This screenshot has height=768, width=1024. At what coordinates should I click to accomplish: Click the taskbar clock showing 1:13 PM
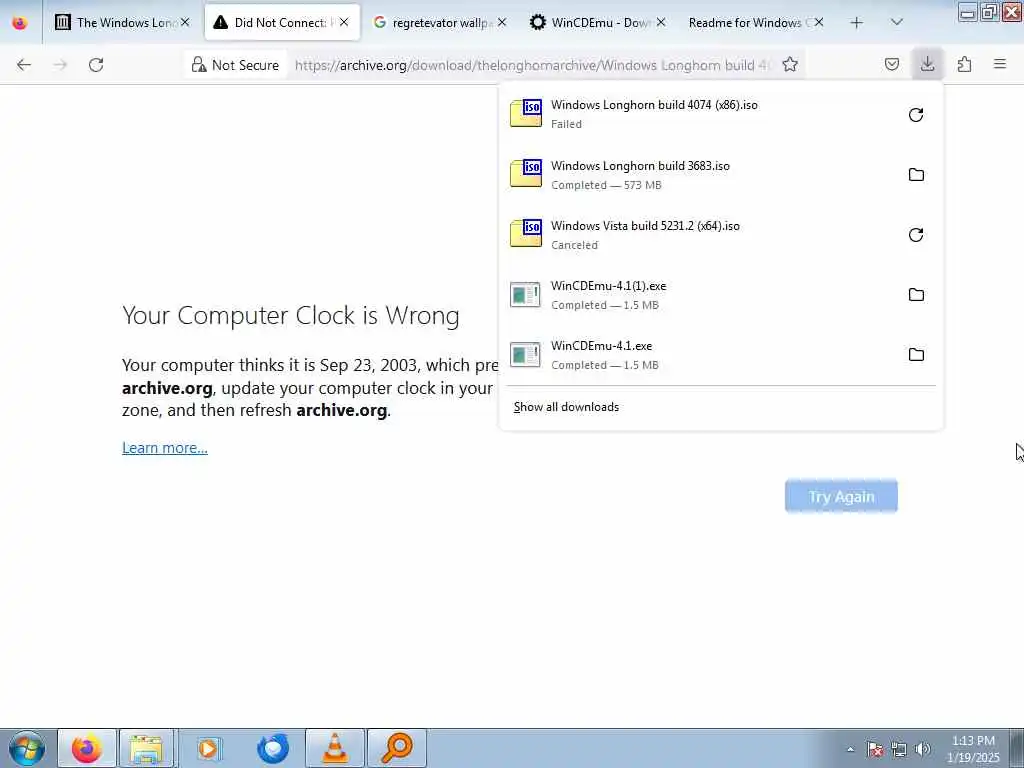(973, 749)
